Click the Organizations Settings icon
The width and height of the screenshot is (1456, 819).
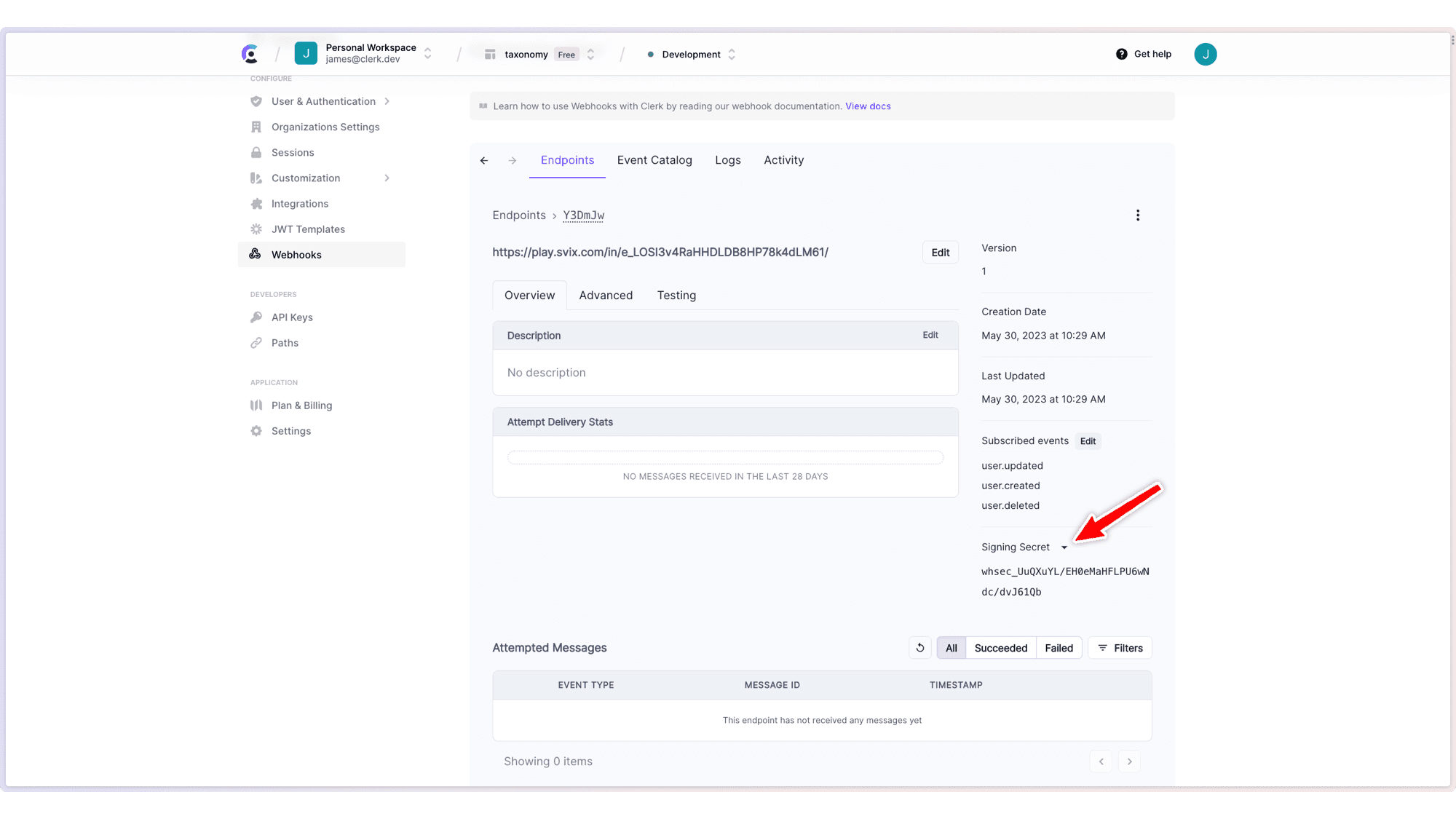256,127
